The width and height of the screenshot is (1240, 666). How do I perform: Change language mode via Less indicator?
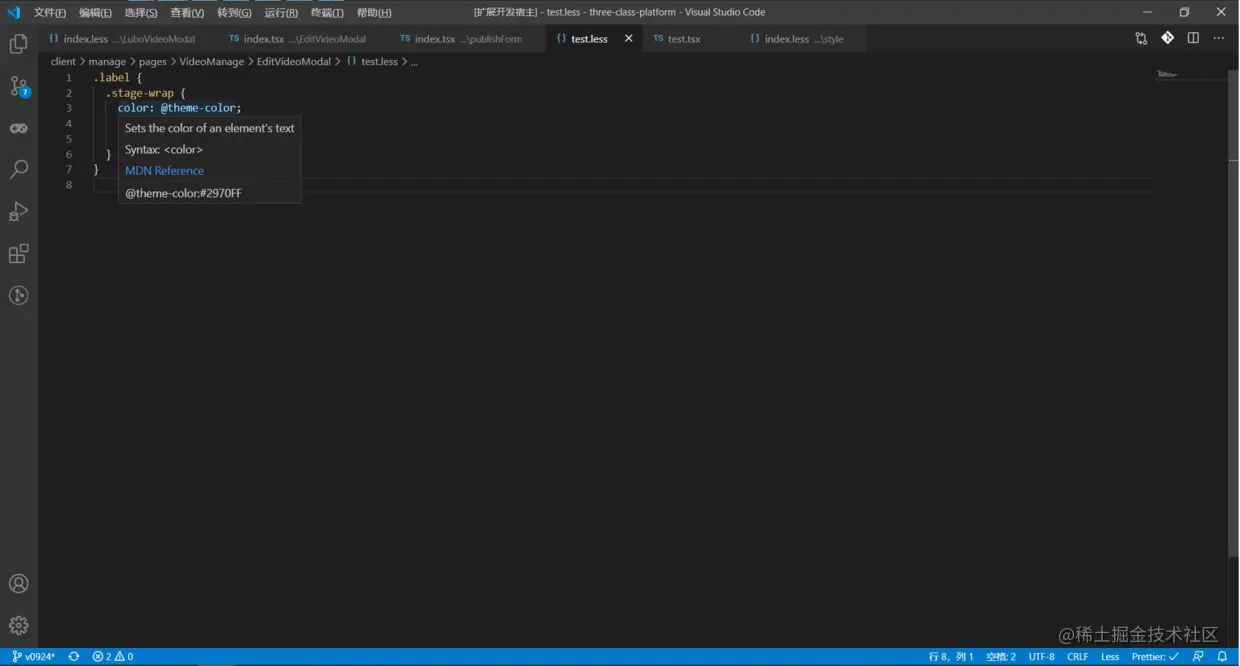tap(1110, 656)
